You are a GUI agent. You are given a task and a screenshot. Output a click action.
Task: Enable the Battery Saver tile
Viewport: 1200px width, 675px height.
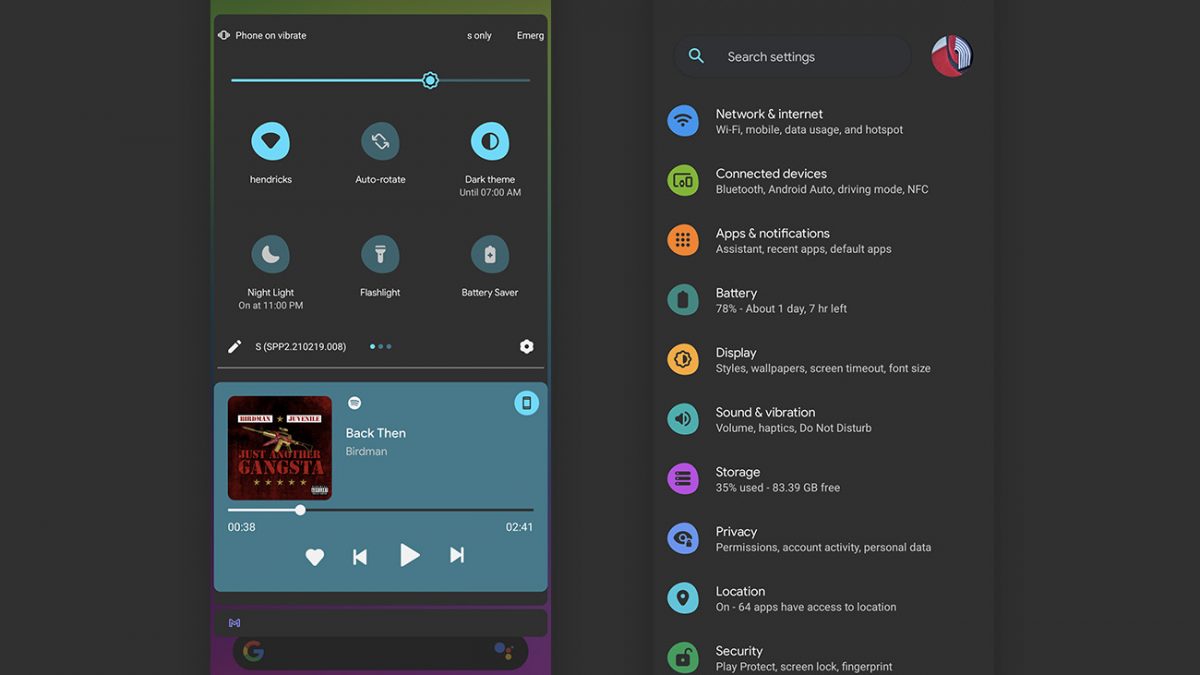click(490, 255)
